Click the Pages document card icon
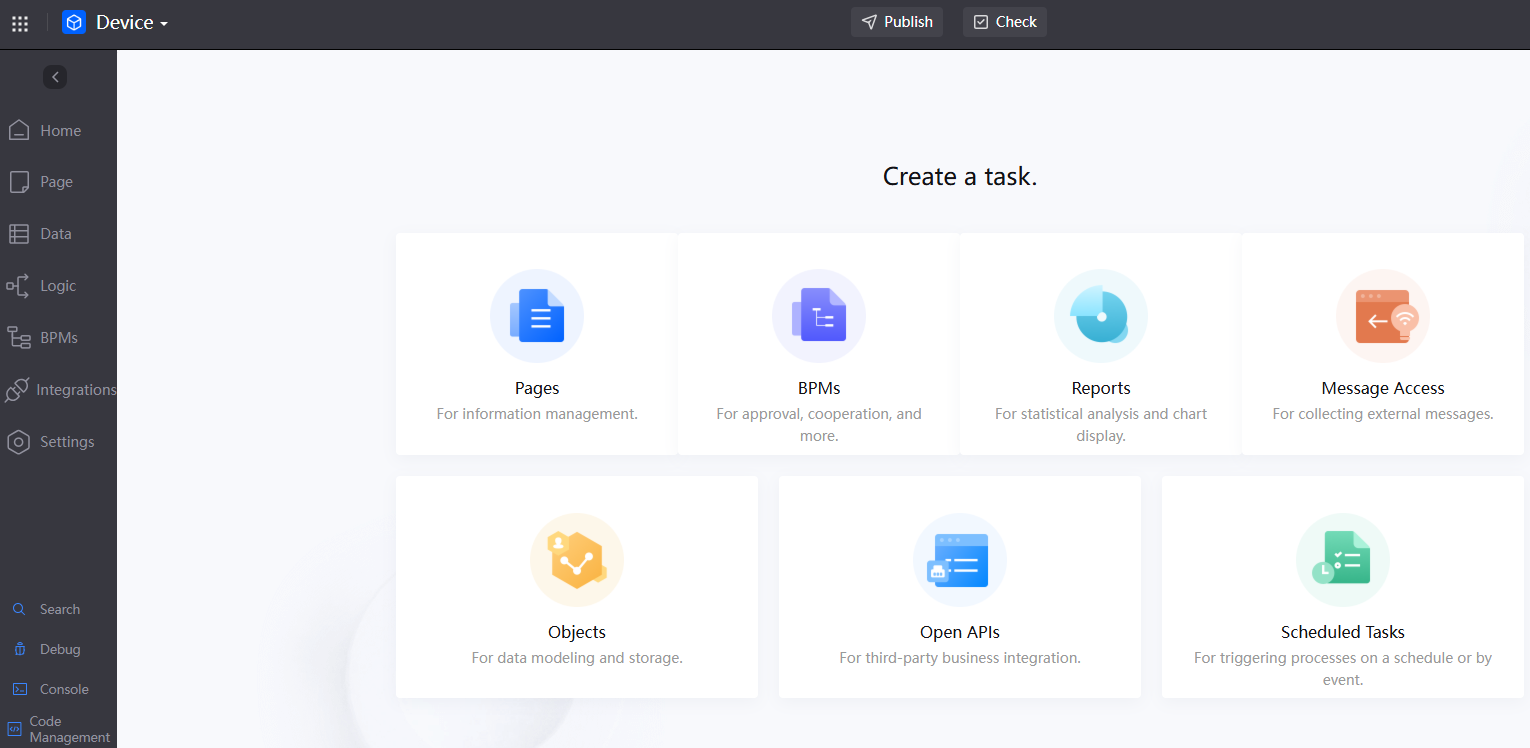The image size is (1530, 748). 537,316
